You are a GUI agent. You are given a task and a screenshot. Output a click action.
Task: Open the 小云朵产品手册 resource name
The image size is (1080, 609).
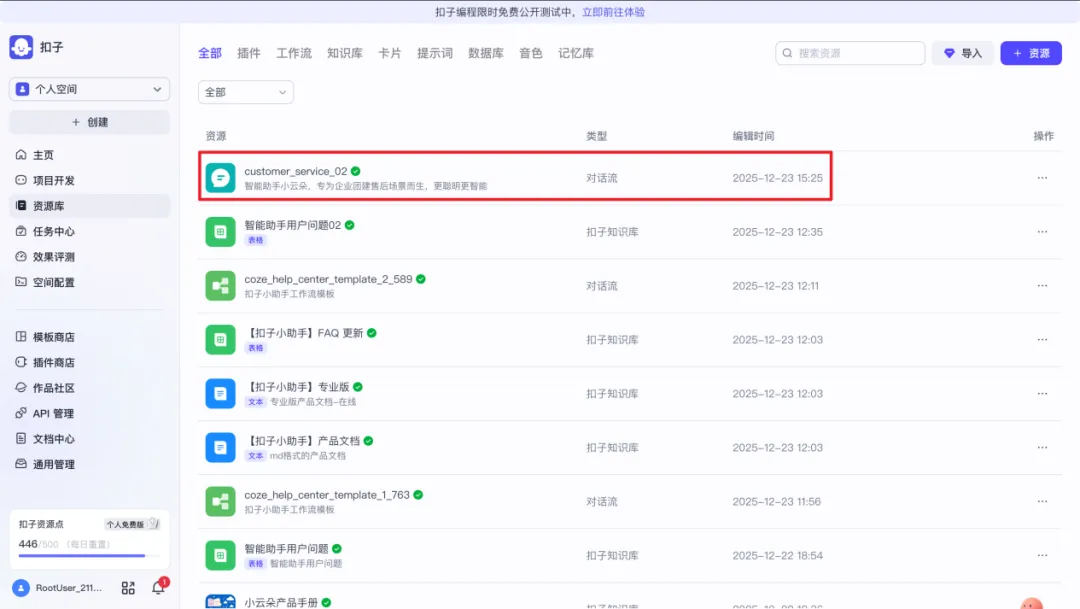pos(281,602)
